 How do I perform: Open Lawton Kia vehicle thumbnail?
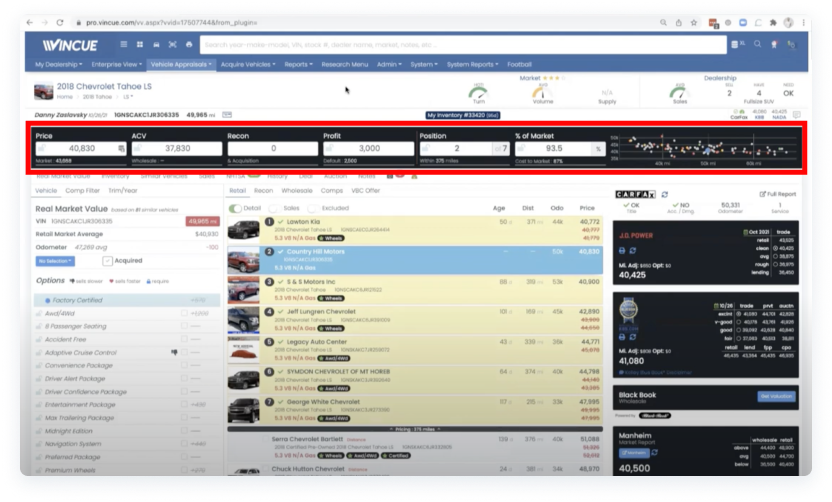[x=244, y=230]
